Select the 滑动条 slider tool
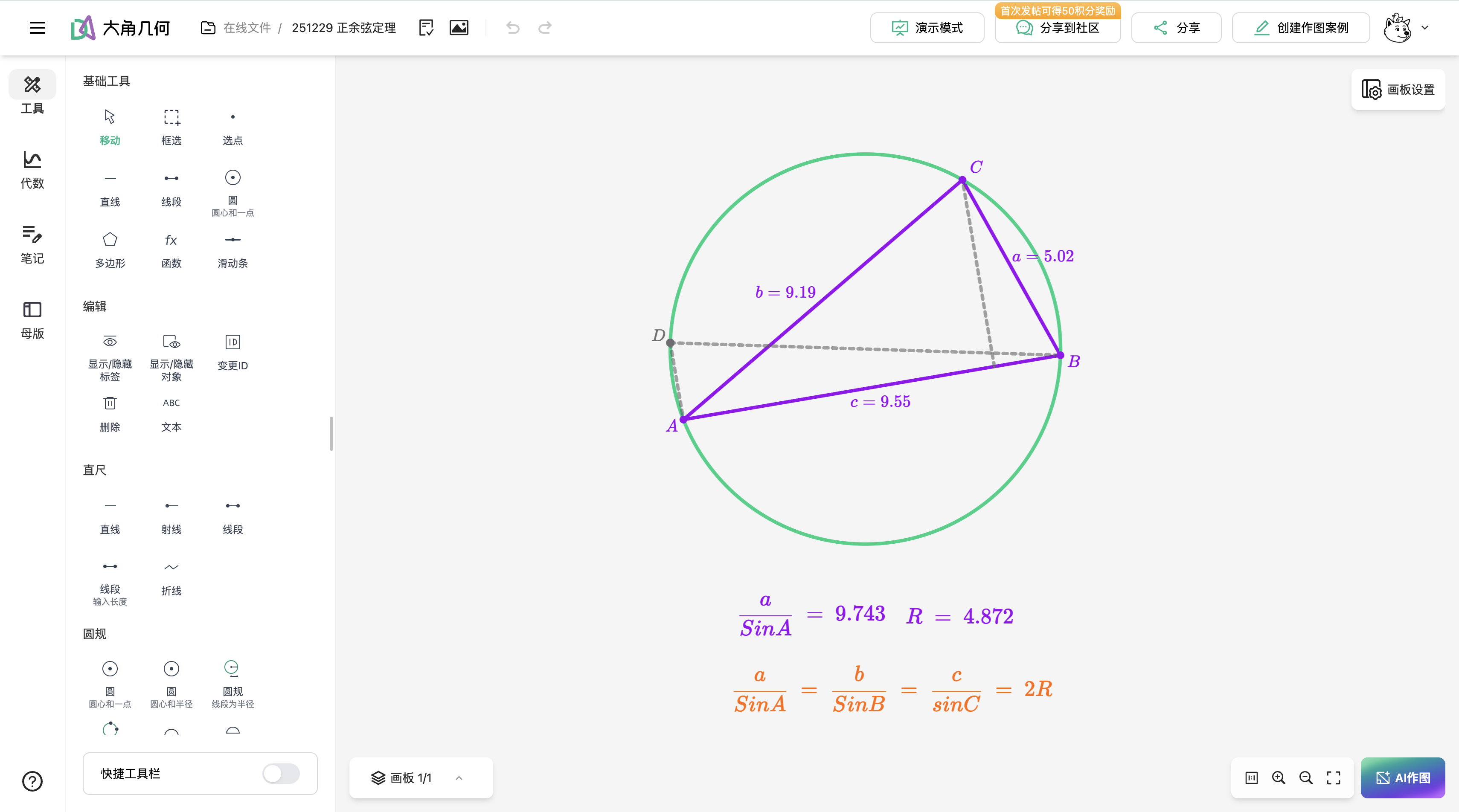1459x812 pixels. [232, 250]
